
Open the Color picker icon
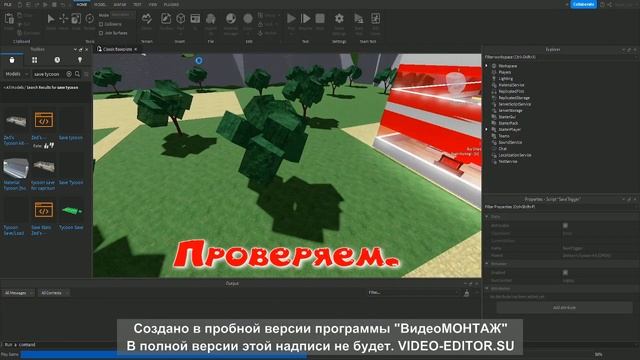point(248,19)
